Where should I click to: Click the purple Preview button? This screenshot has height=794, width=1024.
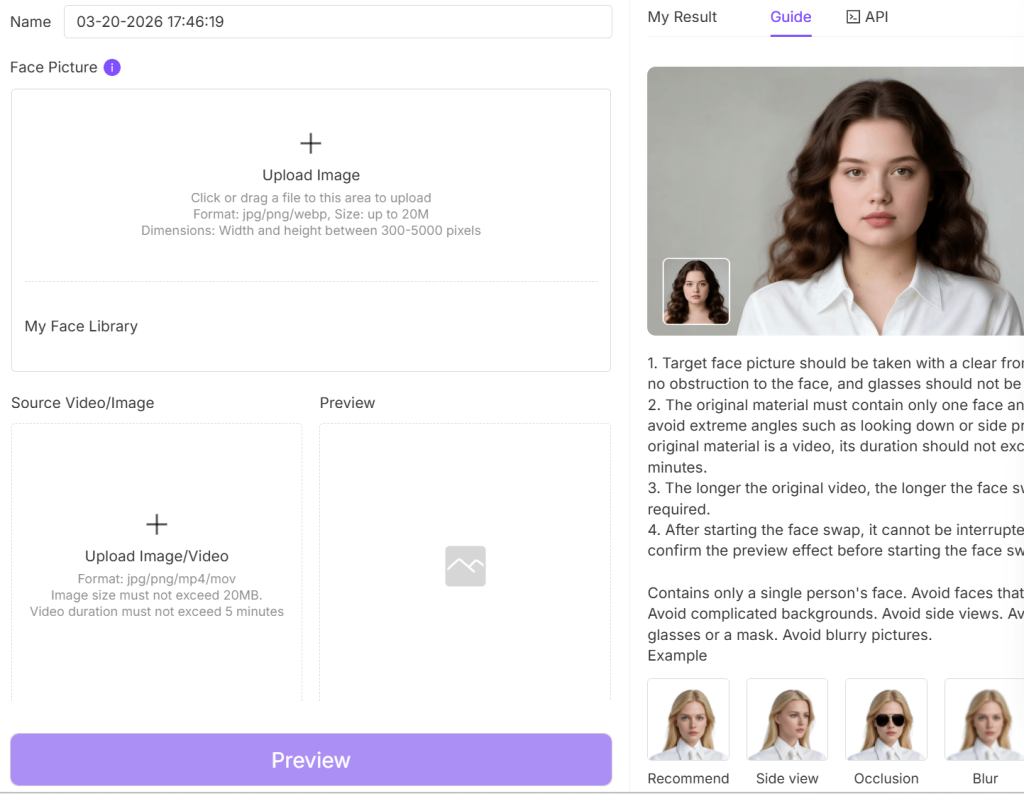point(311,759)
